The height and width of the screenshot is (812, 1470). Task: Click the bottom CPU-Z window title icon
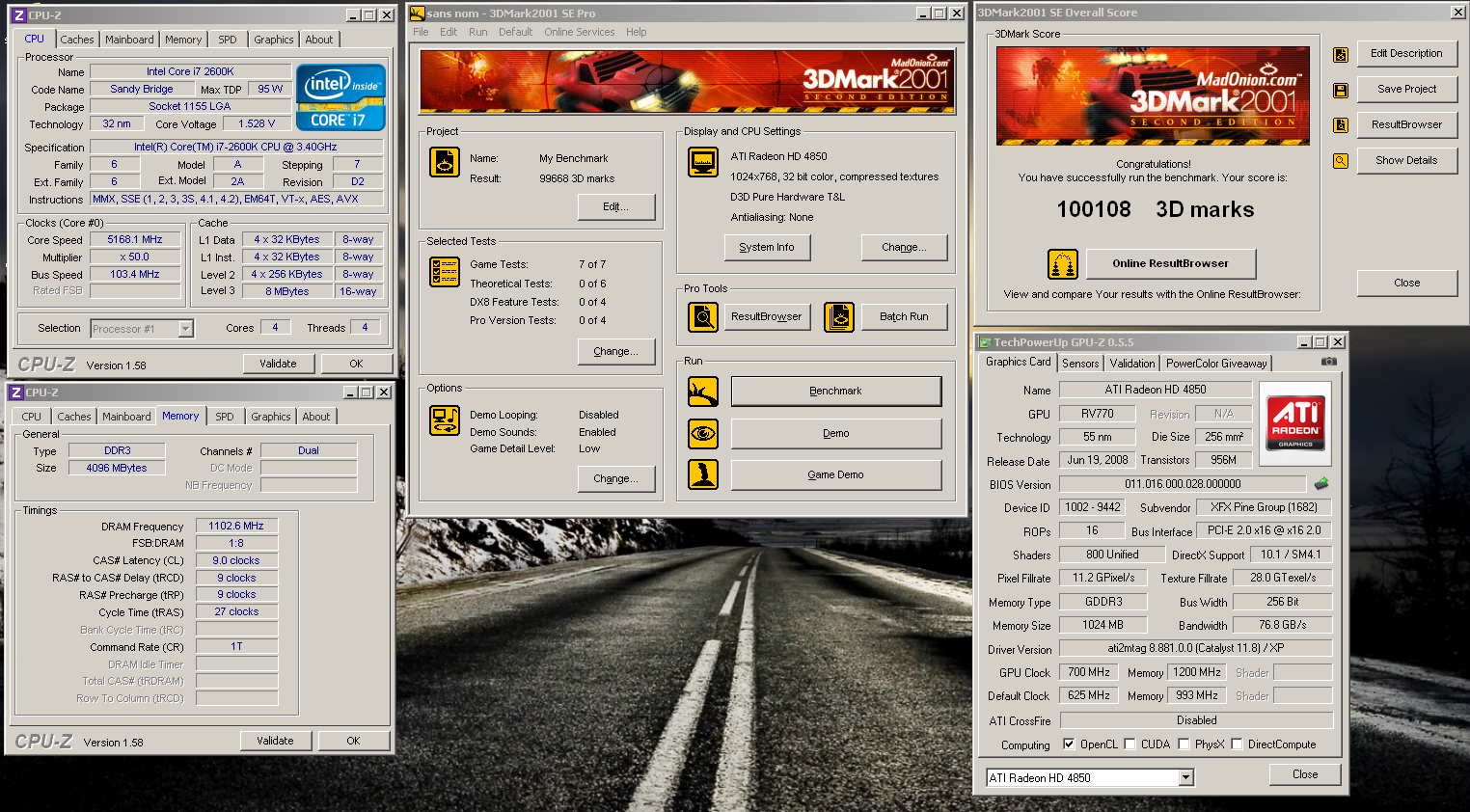pyautogui.click(x=16, y=392)
